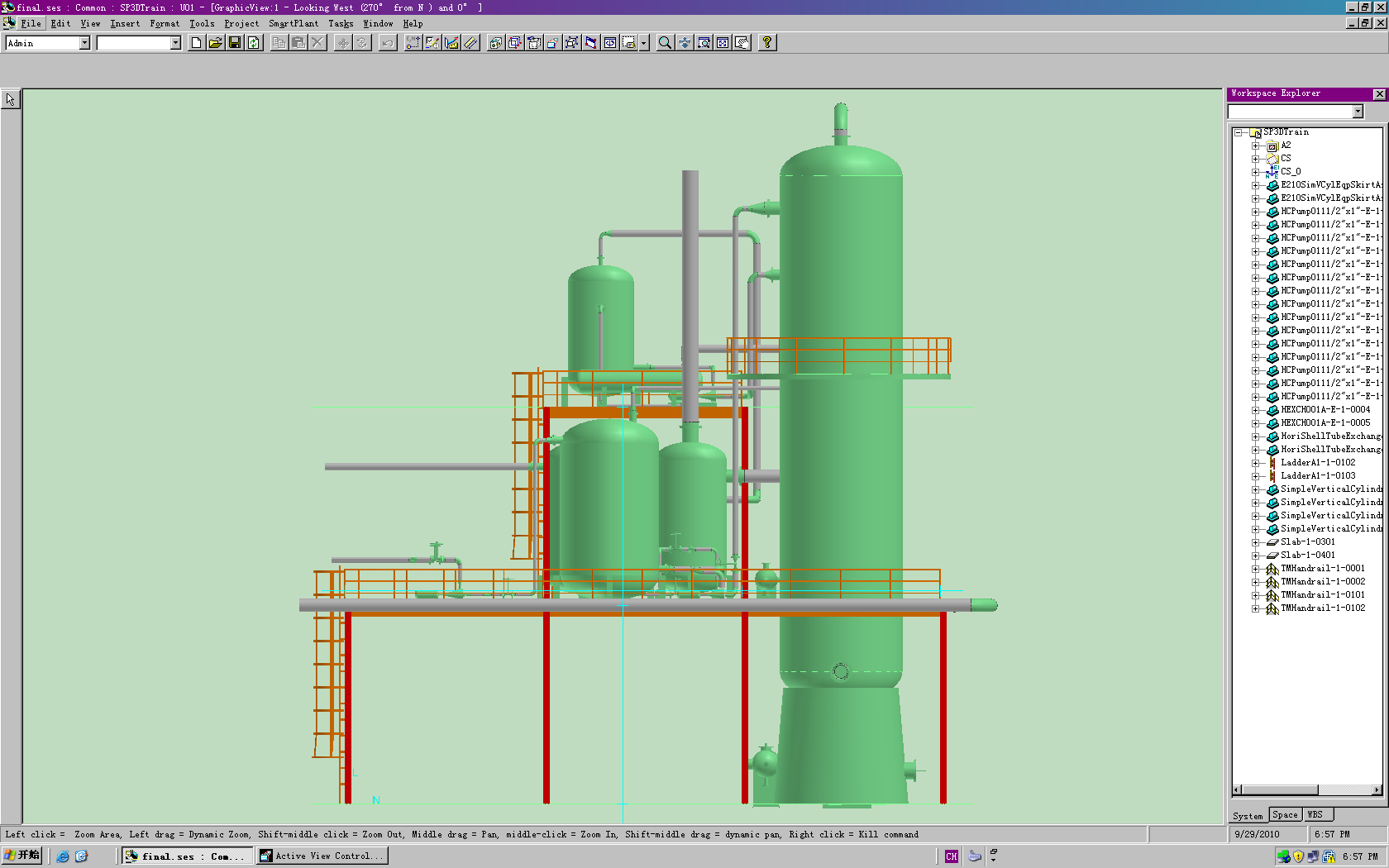This screenshot has height=868, width=1389.
Task: Switch to the Space tab
Action: click(x=1285, y=815)
